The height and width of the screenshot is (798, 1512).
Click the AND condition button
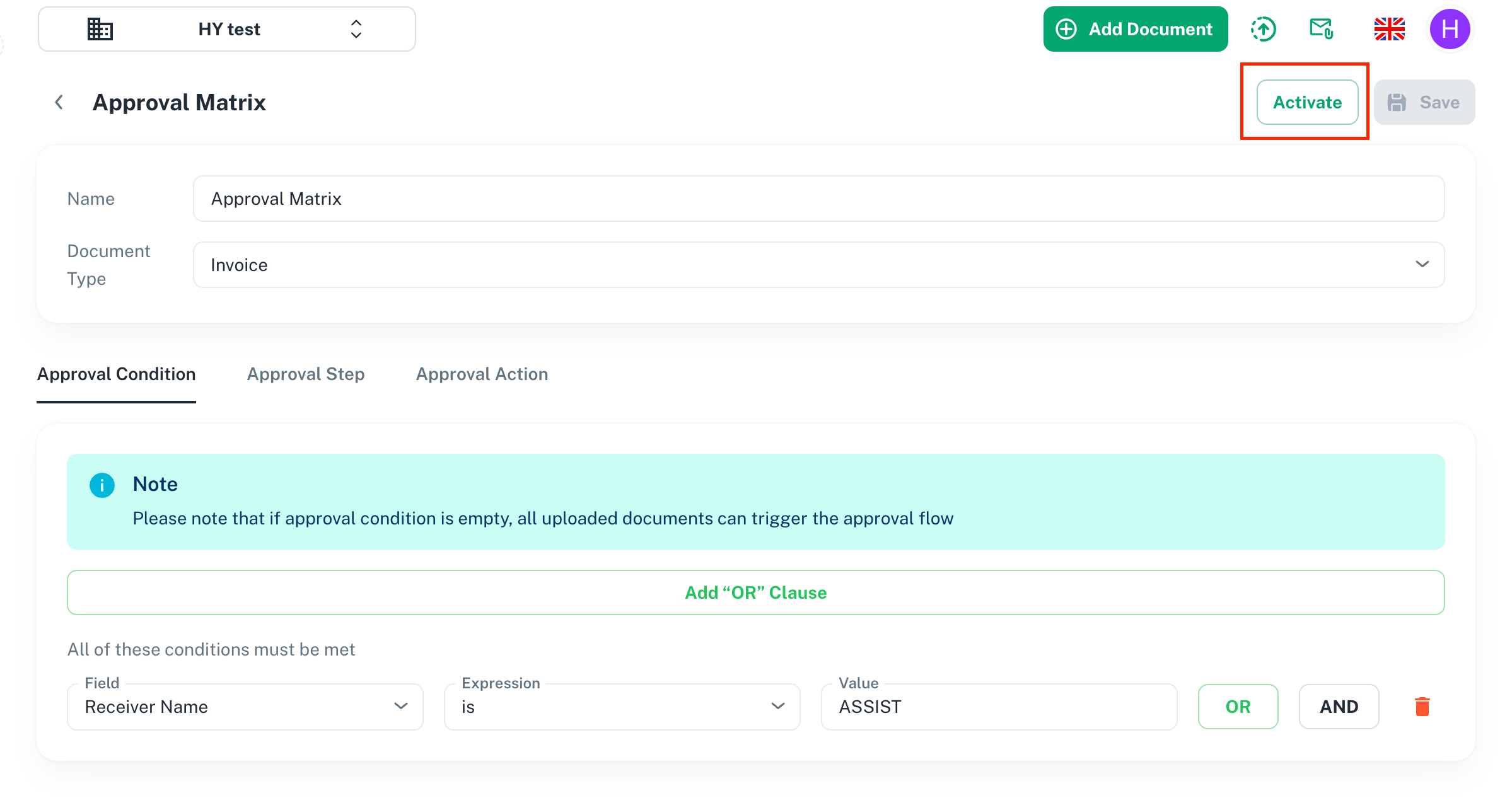coord(1339,707)
